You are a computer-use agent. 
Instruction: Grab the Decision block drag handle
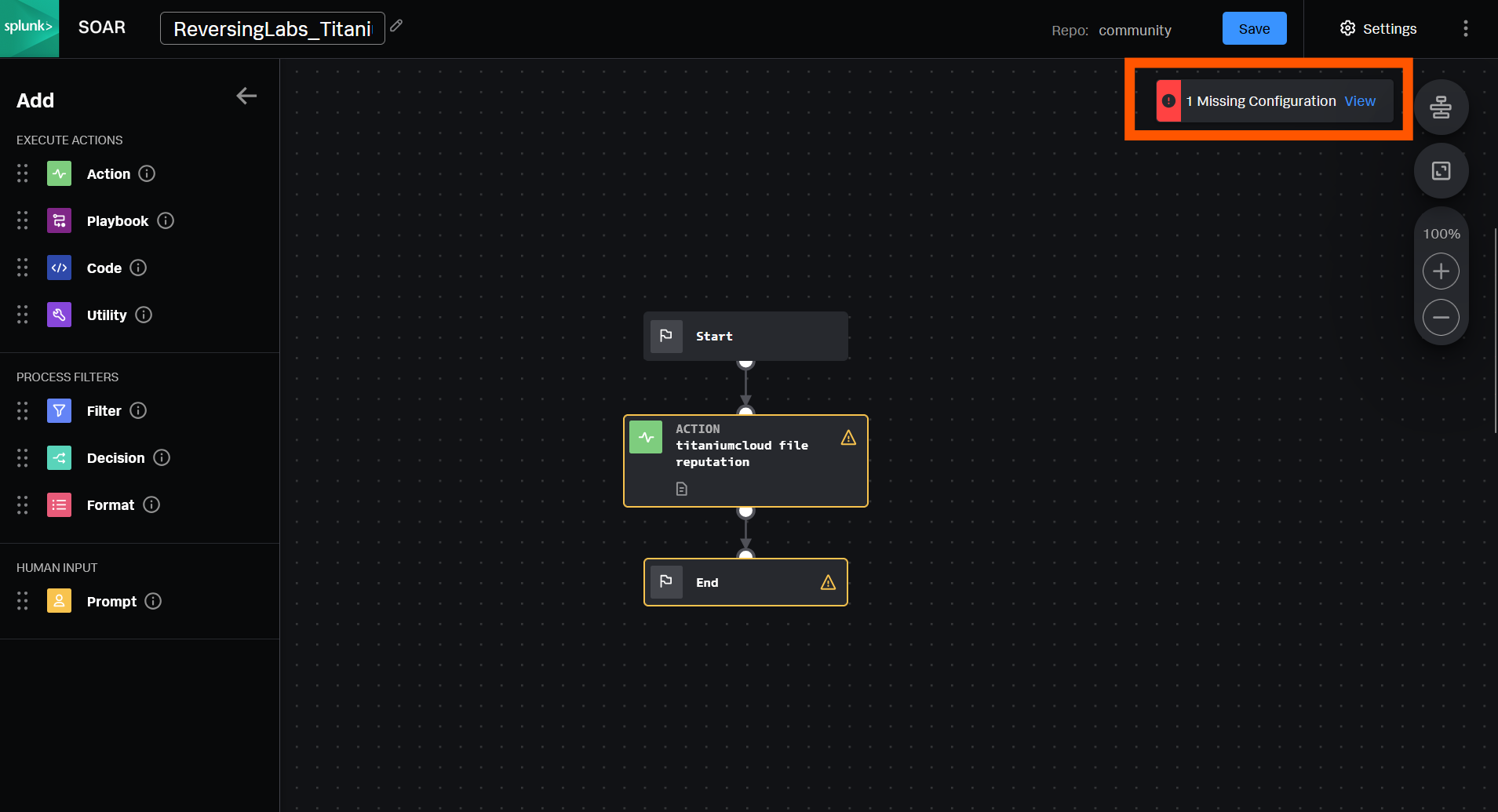coord(23,457)
